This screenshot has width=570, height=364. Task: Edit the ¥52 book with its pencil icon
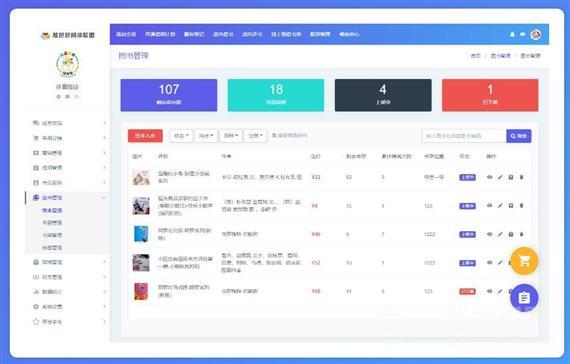point(500,263)
